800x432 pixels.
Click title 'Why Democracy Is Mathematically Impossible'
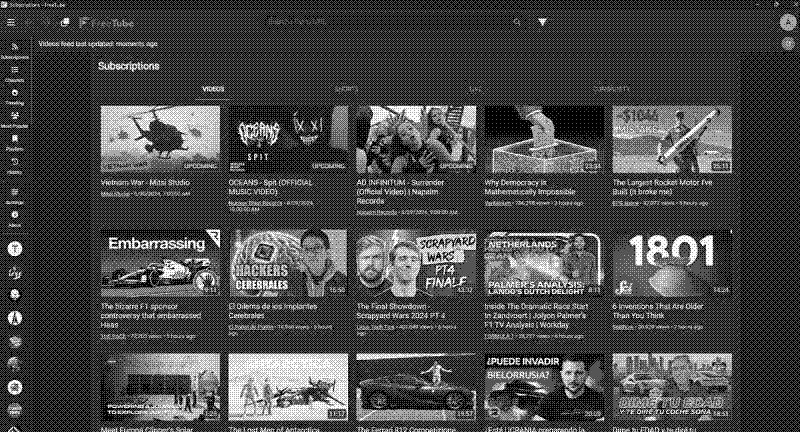tap(530, 187)
